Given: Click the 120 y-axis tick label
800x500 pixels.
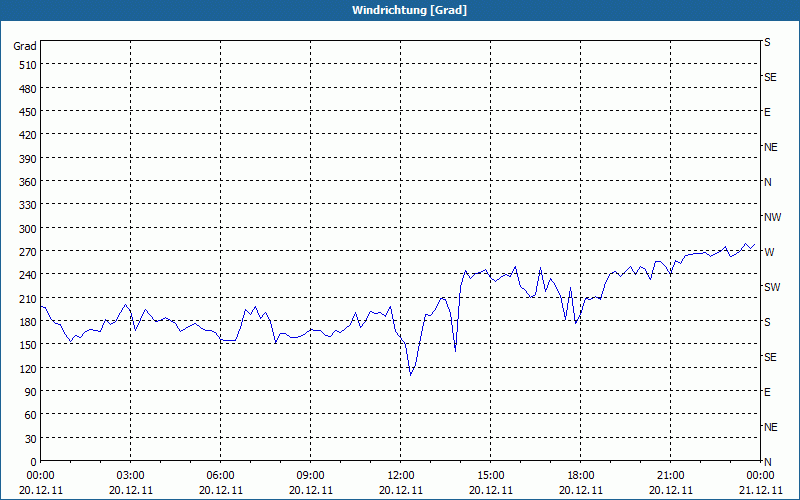Looking at the screenshot, I should [x=29, y=368].
